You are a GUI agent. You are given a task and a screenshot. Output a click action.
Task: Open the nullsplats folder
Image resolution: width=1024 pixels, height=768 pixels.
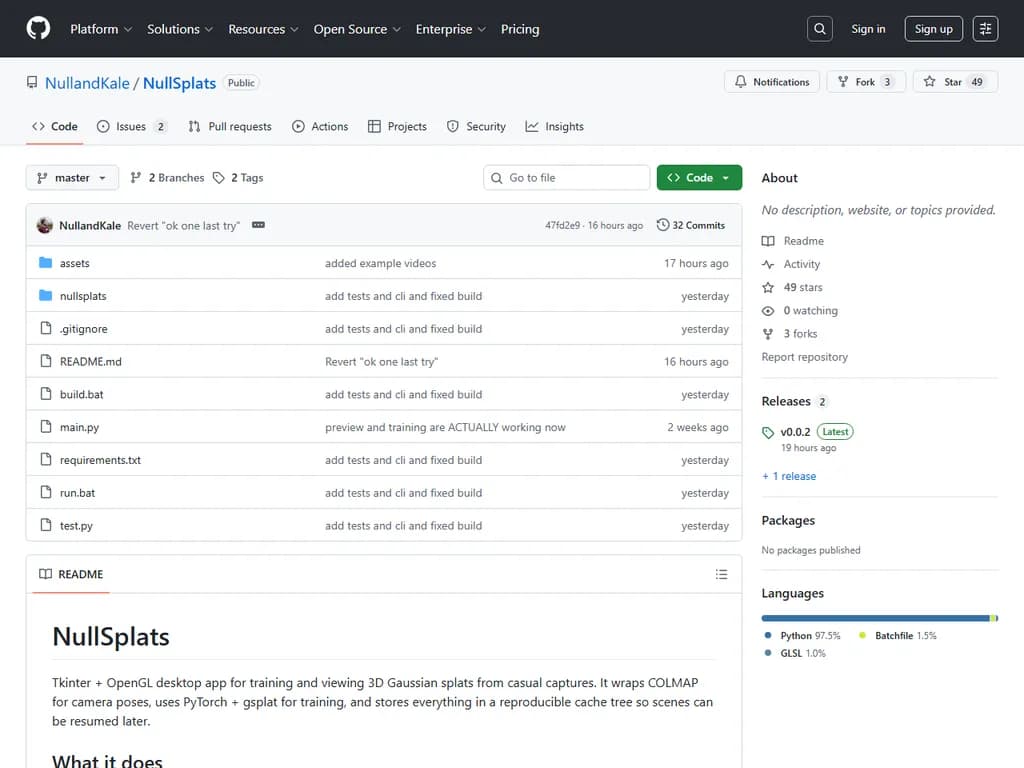[x=83, y=296]
